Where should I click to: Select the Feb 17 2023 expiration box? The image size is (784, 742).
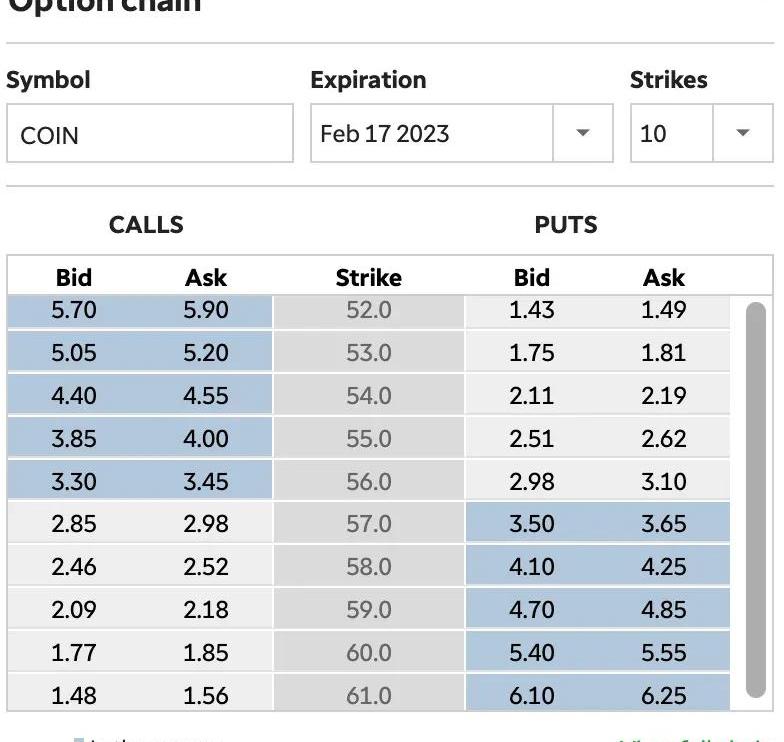pyautogui.click(x=432, y=134)
